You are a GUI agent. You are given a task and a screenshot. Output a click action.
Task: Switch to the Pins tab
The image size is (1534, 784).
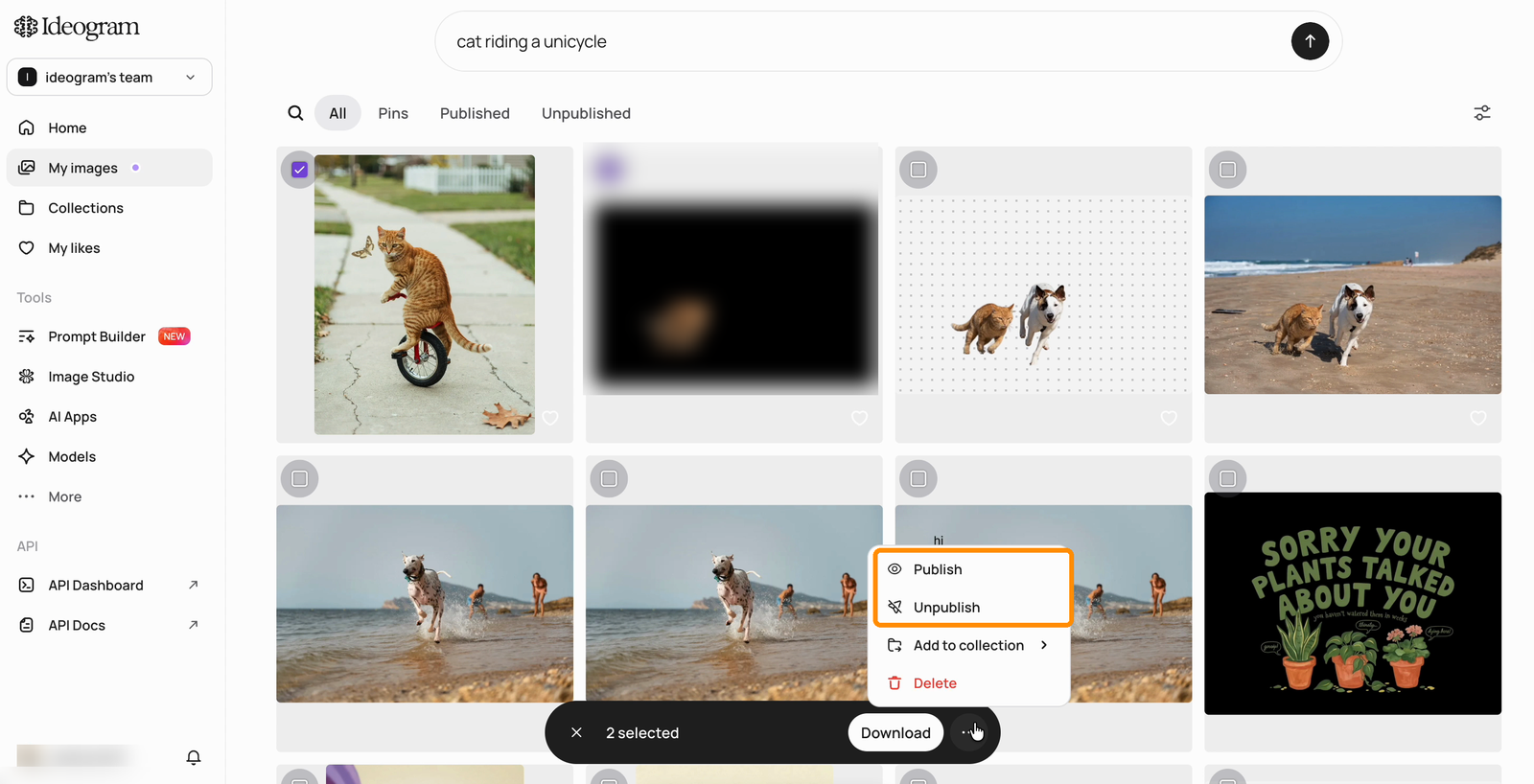pyautogui.click(x=393, y=113)
